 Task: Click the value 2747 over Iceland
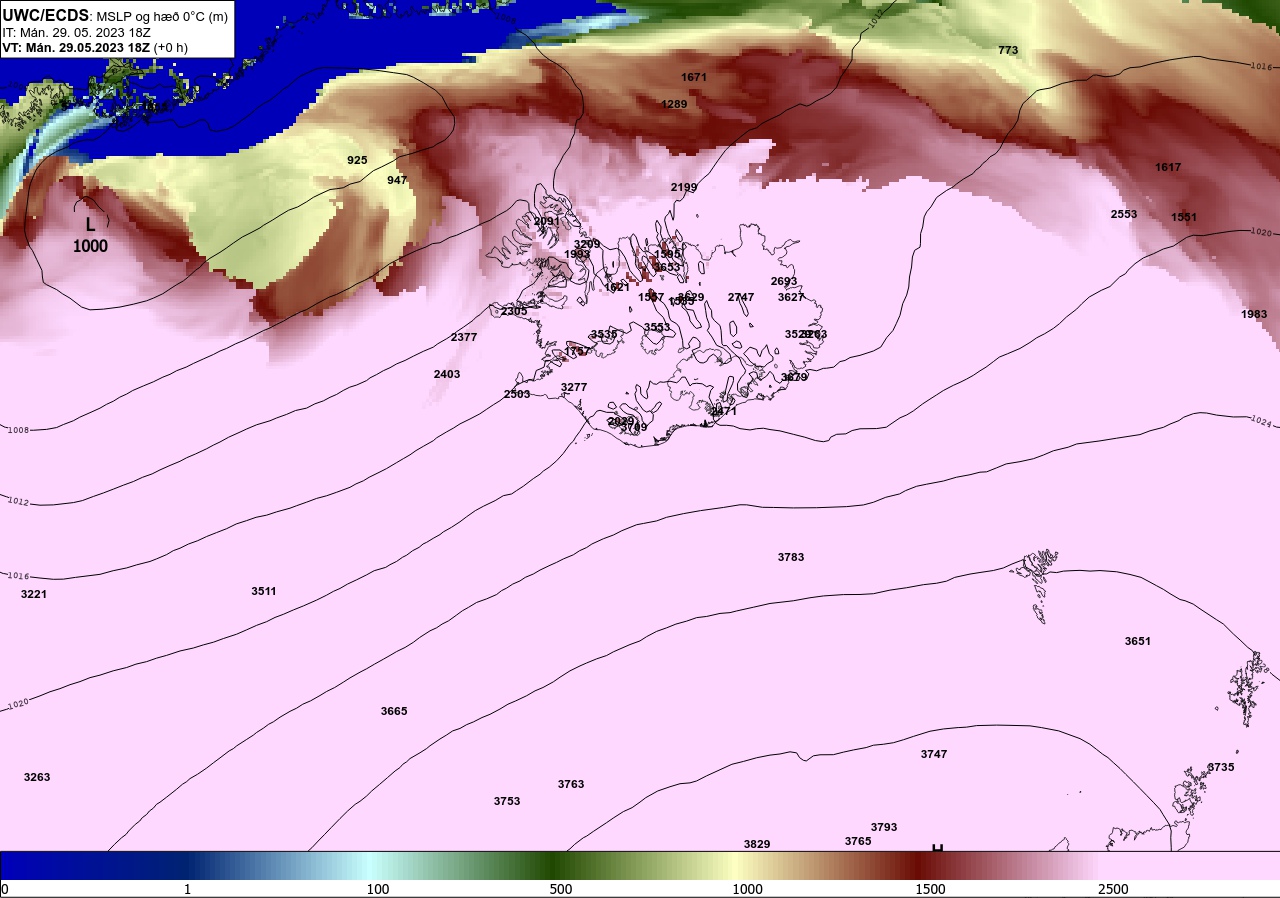[741, 297]
